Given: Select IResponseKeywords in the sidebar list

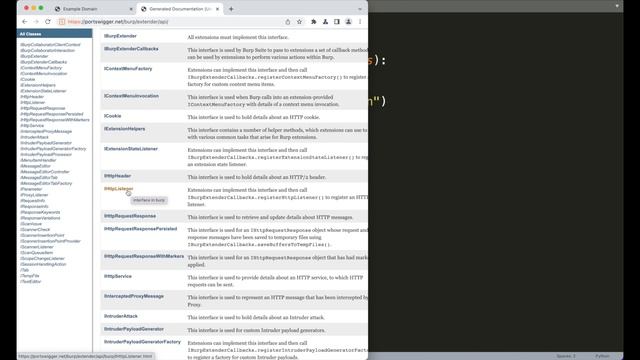Looking at the screenshot, I should click(40, 212).
